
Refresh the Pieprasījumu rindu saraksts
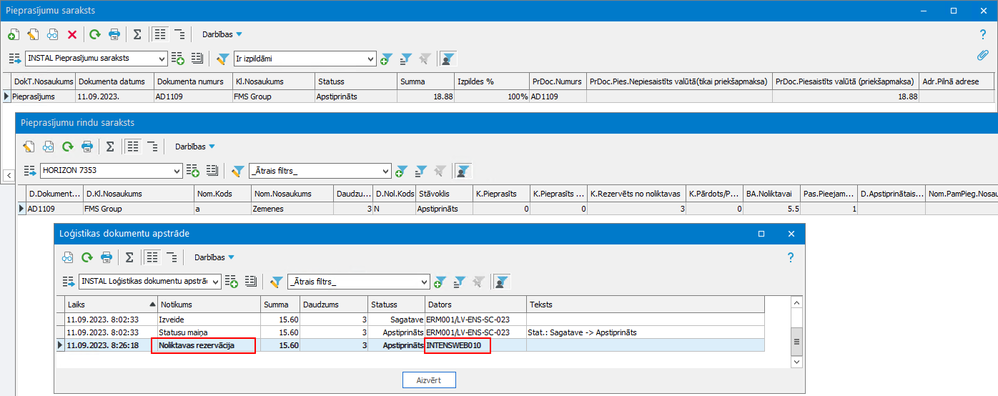67,146
